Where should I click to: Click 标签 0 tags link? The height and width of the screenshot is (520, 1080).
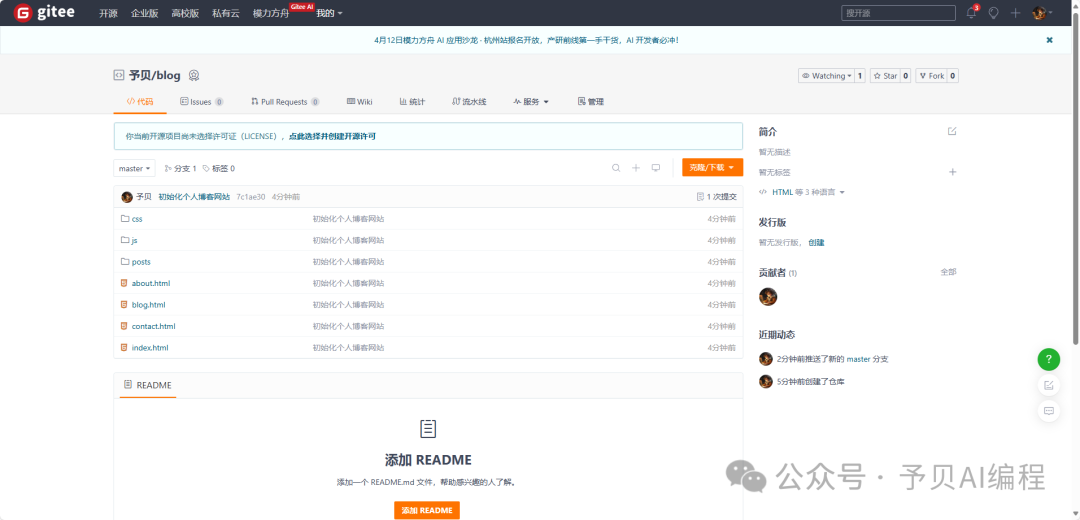tap(218, 168)
